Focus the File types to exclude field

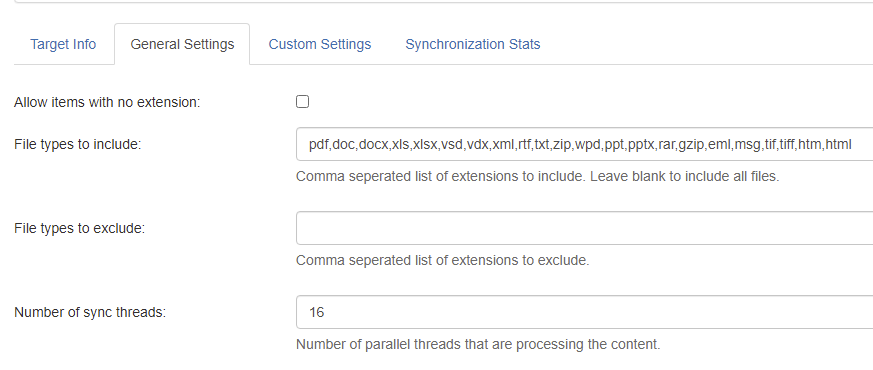coord(585,228)
